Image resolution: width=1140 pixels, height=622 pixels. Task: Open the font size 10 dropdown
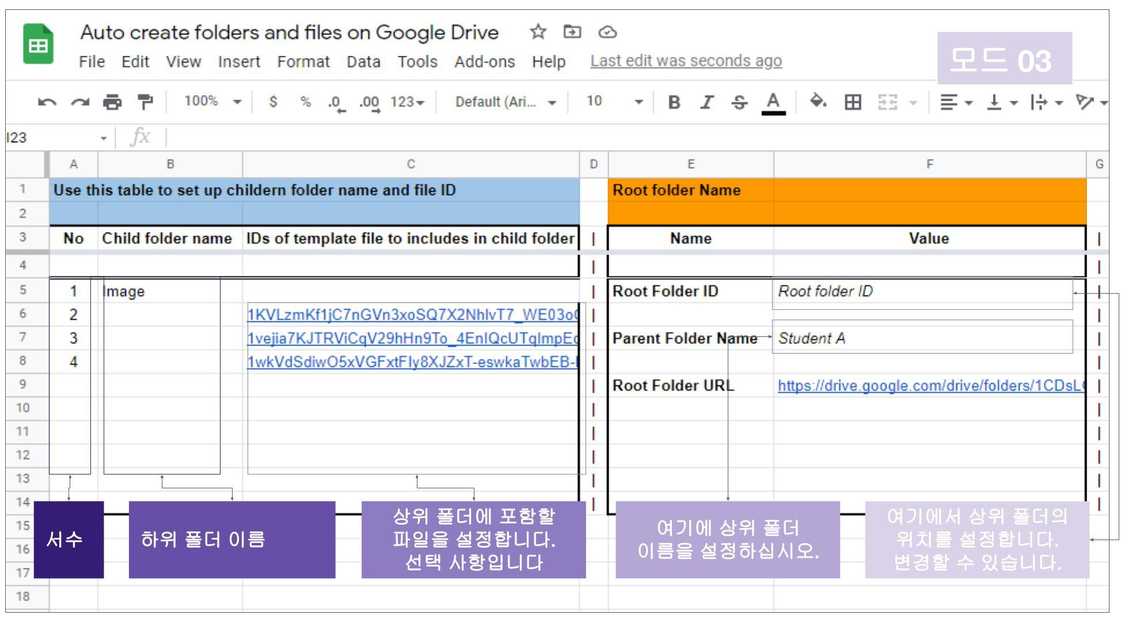(x=614, y=102)
